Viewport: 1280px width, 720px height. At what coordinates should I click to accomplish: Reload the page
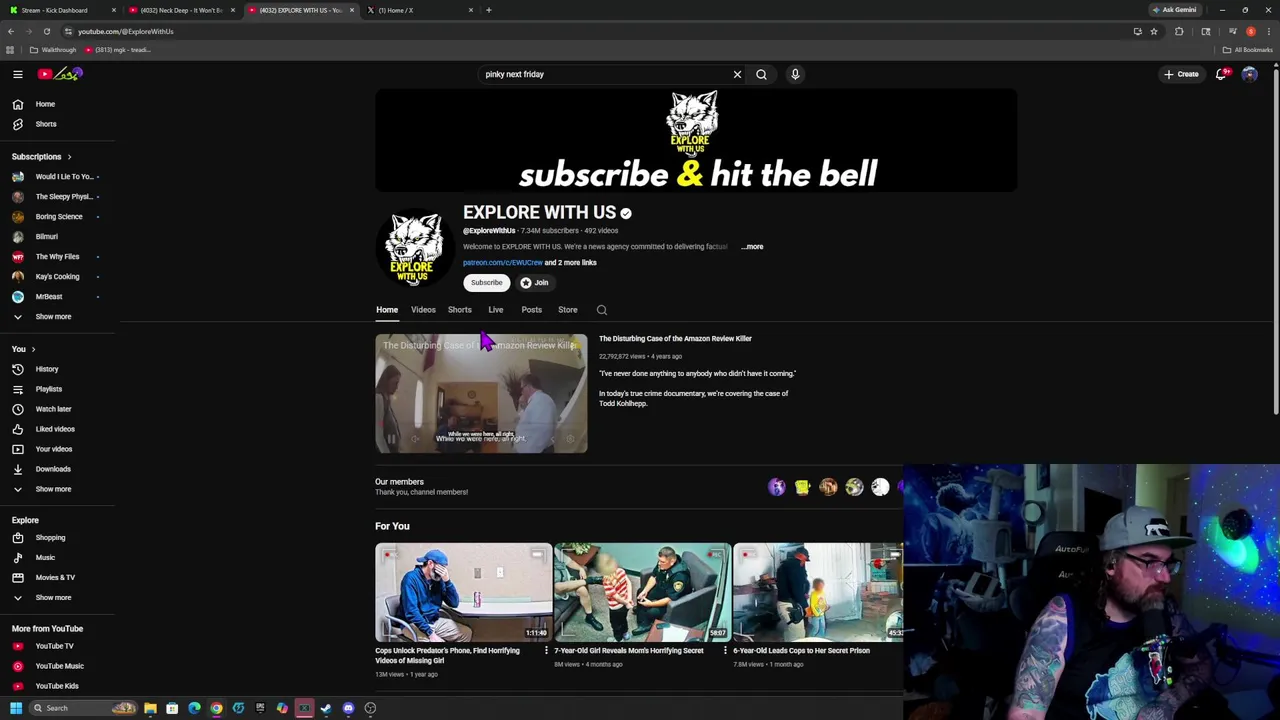pyautogui.click(x=46, y=31)
